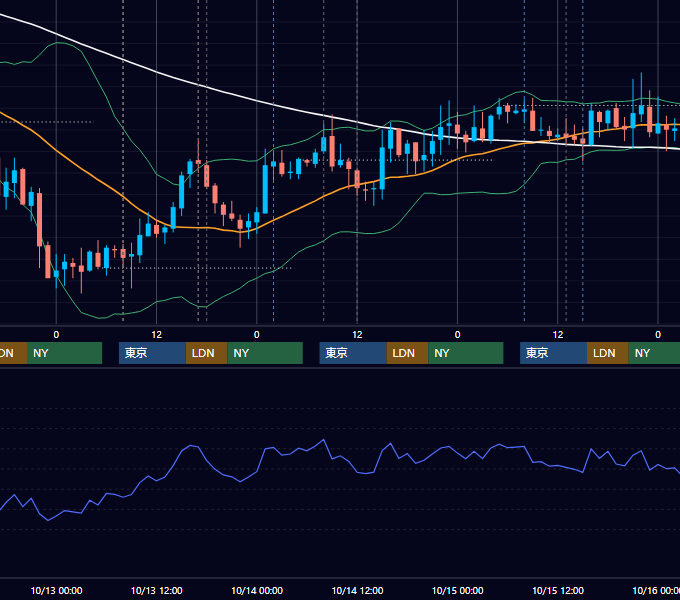Click the 10/13 00:00 date label
This screenshot has height=600, width=680.
[x=56, y=590]
